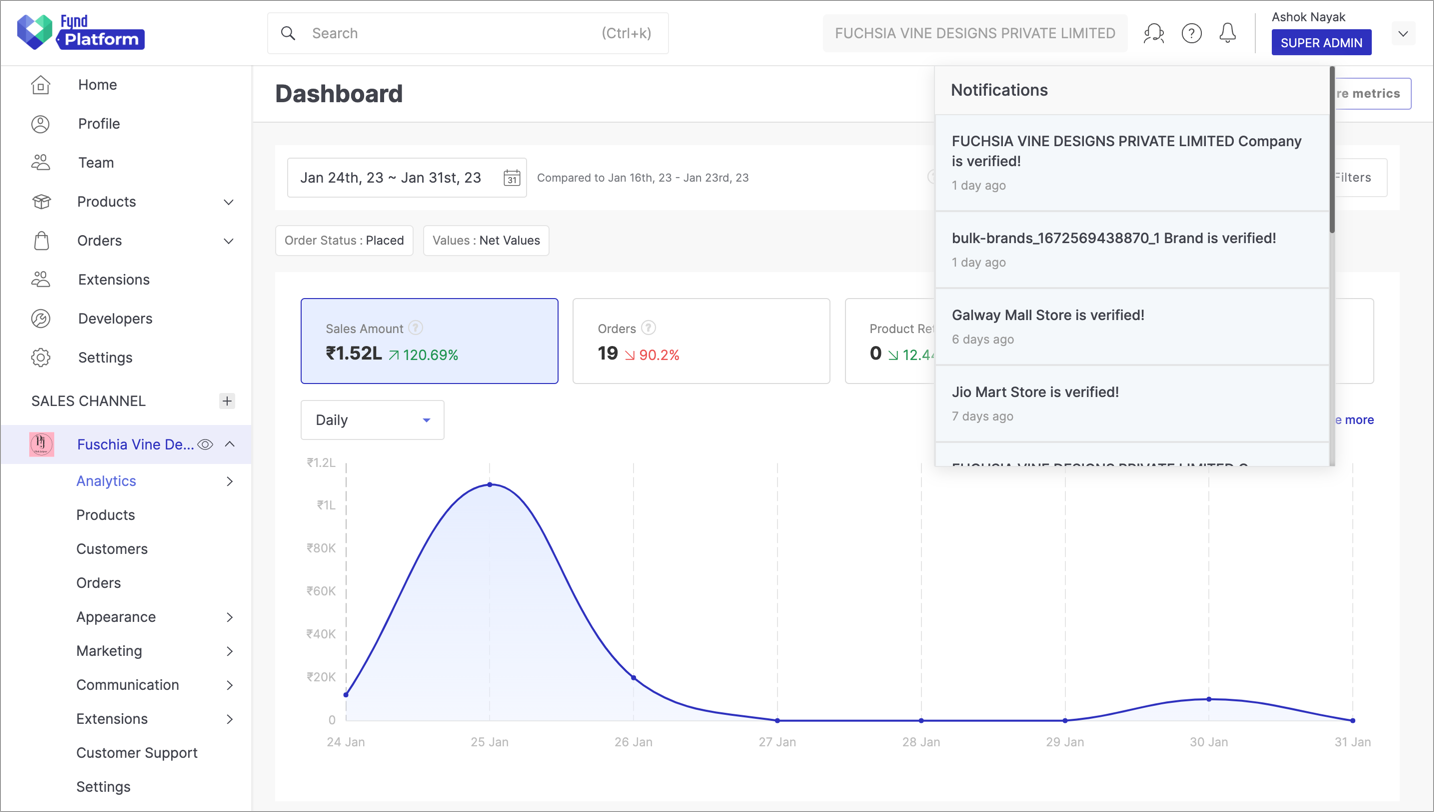
Task: Add a sales channel with plus icon
Action: [x=227, y=401]
